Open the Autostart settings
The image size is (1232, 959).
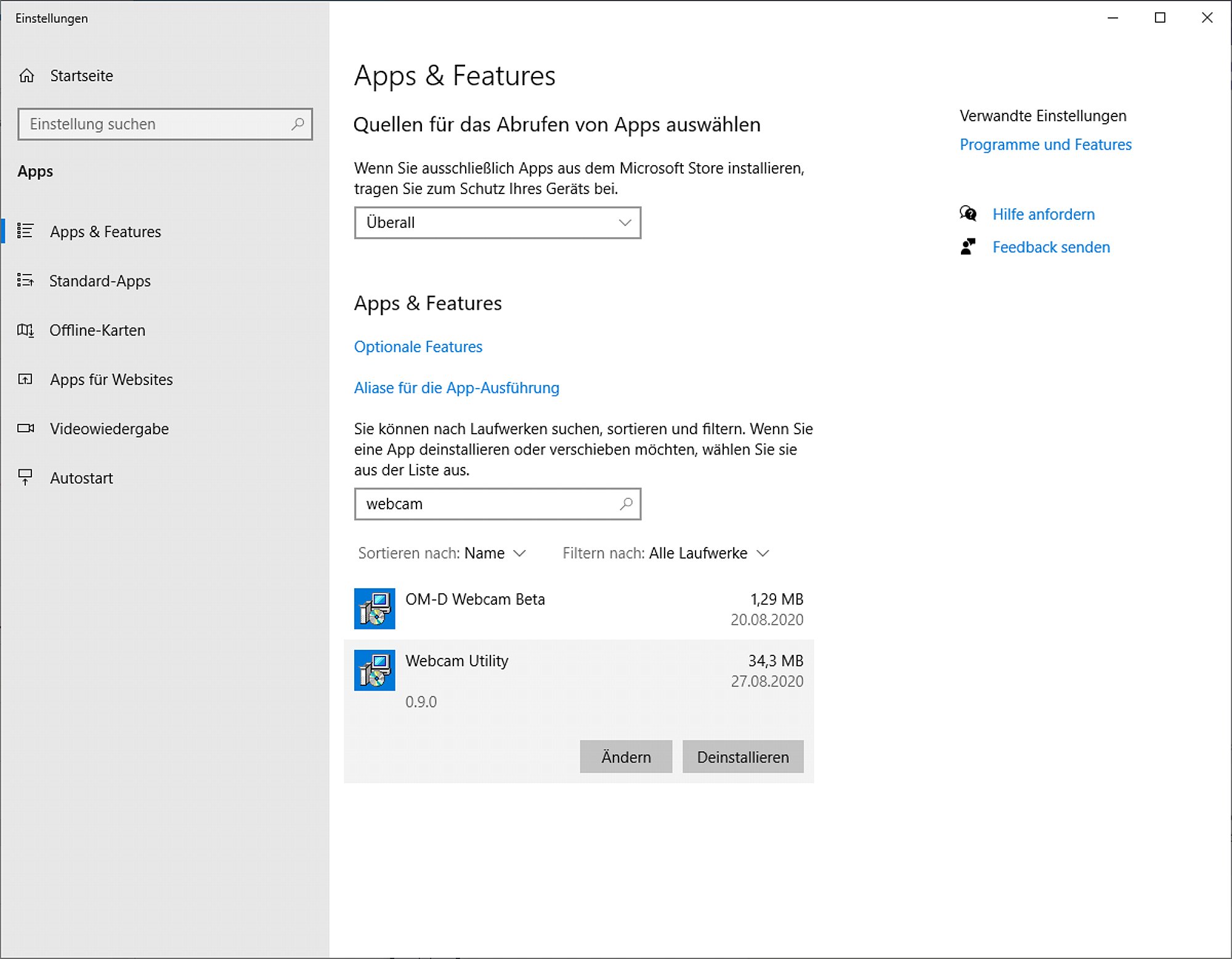[81, 478]
